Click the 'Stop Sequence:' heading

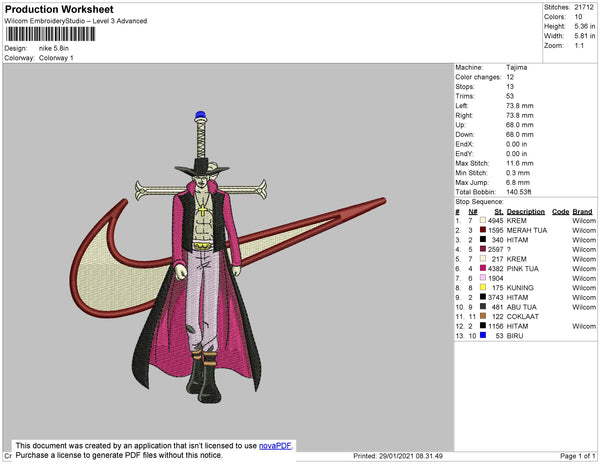479,202
